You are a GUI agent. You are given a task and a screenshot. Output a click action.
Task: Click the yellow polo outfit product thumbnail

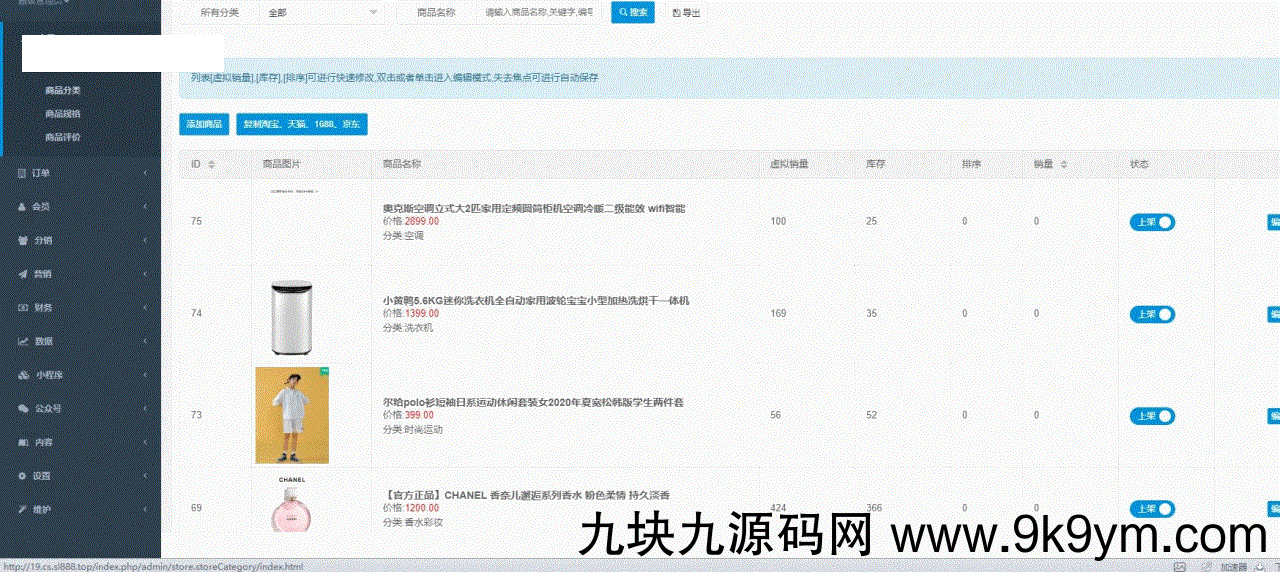tap(292, 415)
